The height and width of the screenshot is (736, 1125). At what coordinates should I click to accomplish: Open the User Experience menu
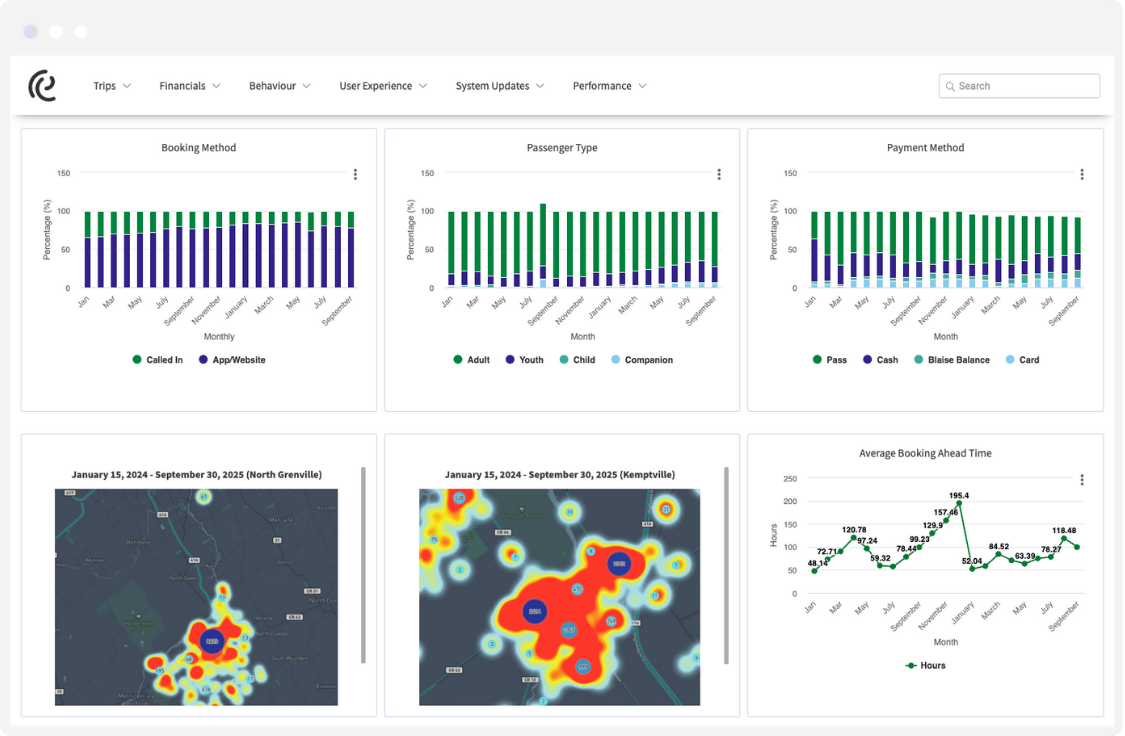[383, 86]
